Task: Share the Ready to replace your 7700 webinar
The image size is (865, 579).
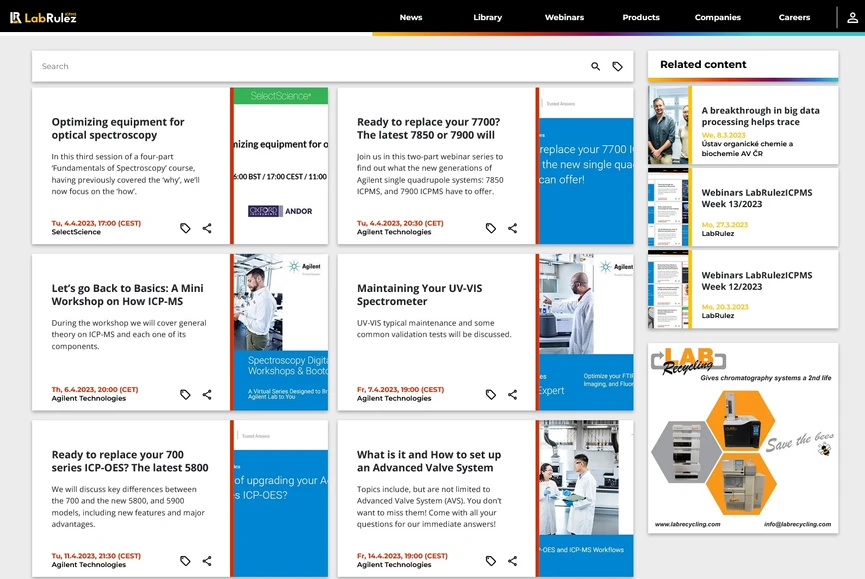Action: click(x=512, y=228)
